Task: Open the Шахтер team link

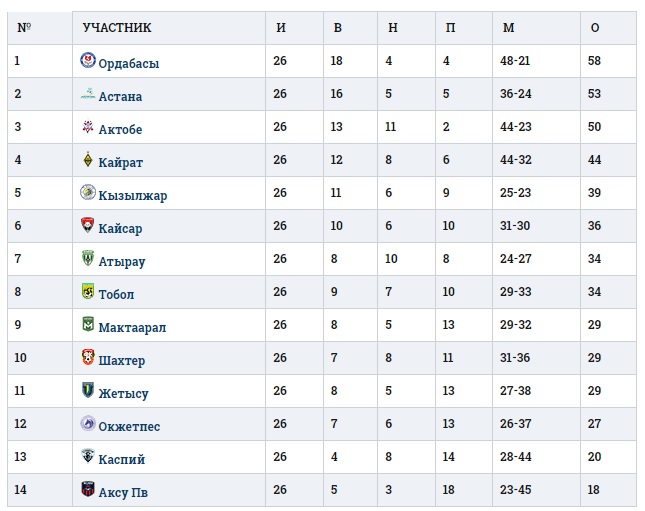Action: coord(122,360)
